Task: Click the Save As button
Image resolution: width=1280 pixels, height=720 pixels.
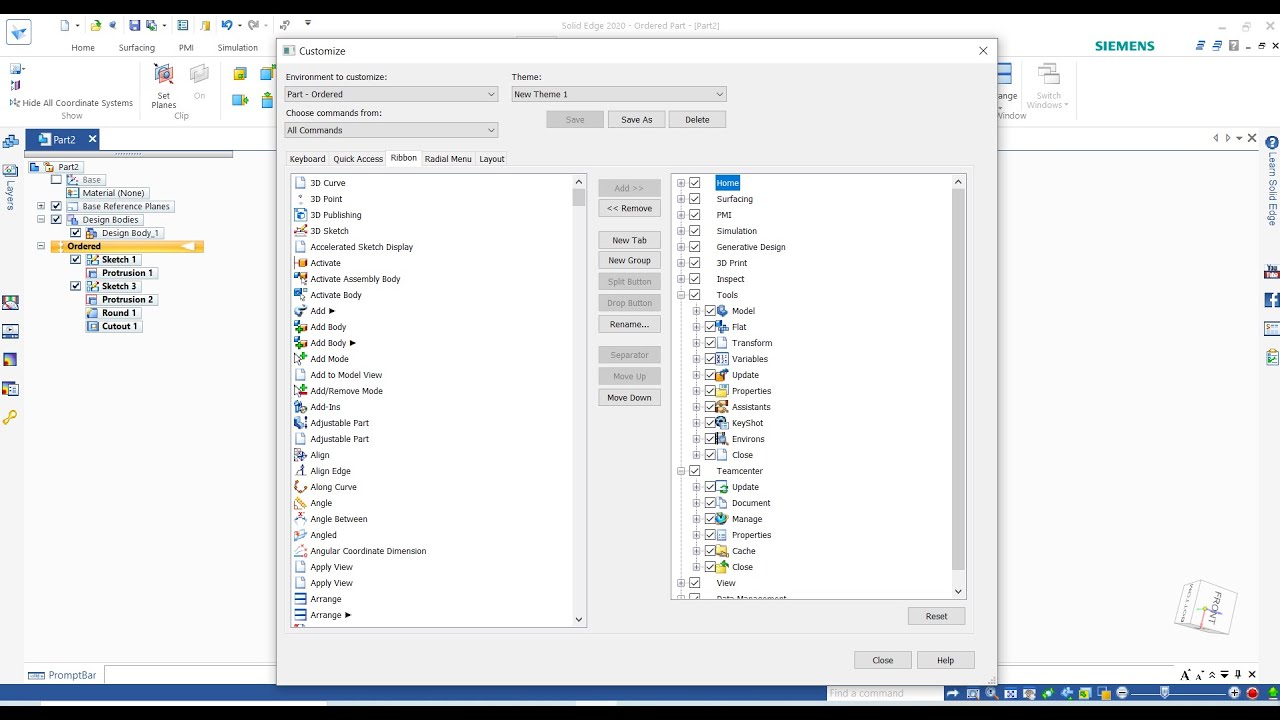Action: click(636, 120)
